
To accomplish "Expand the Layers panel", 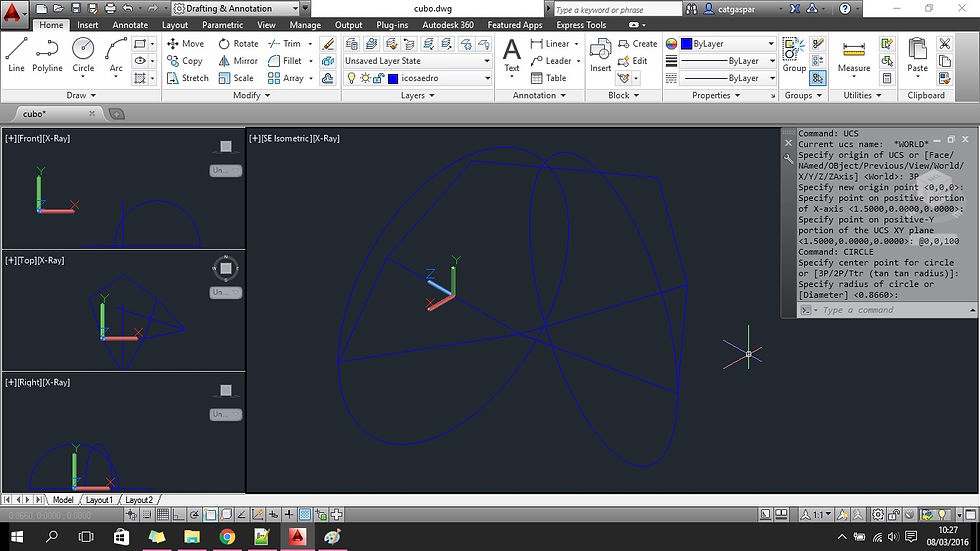I will point(418,95).
